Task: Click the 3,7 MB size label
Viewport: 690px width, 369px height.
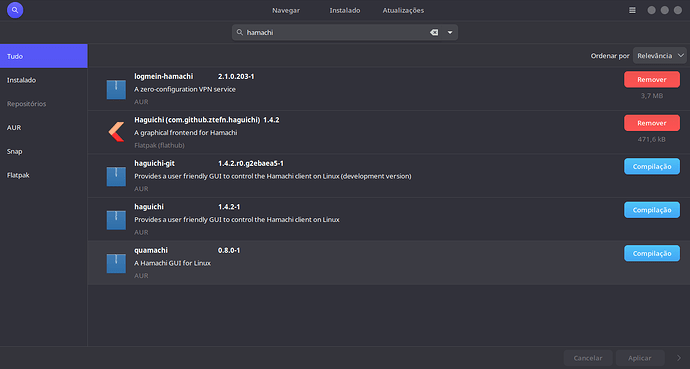Action: [652, 95]
